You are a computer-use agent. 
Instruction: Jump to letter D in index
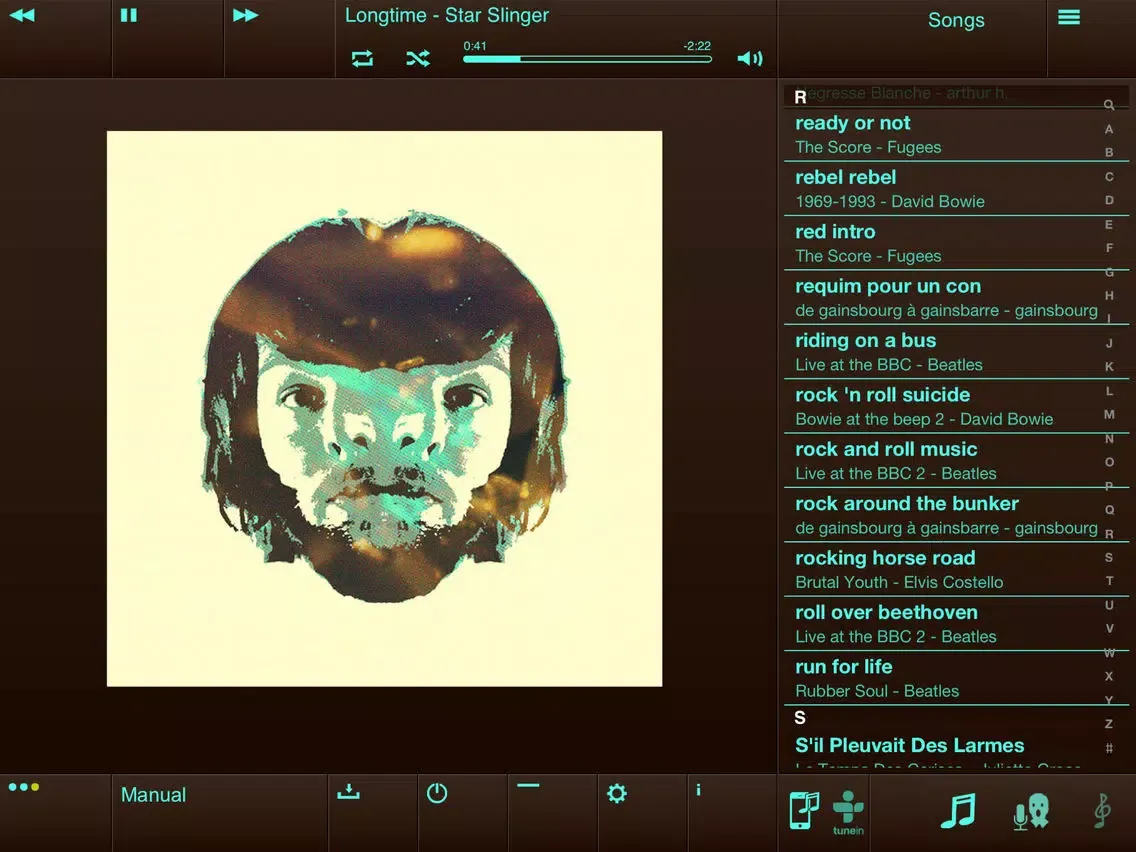1108,201
